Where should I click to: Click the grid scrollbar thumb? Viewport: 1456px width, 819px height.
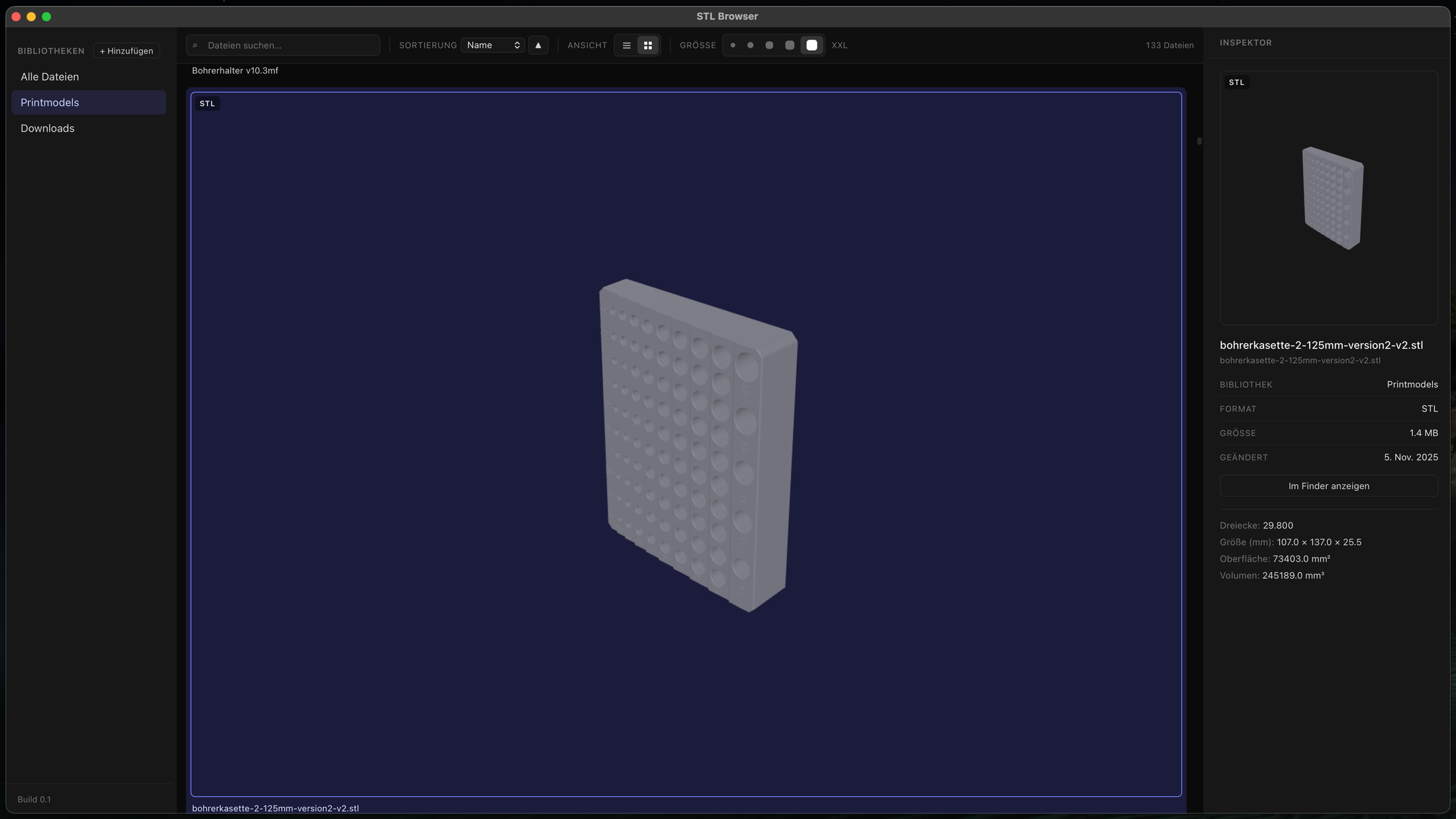(1199, 141)
